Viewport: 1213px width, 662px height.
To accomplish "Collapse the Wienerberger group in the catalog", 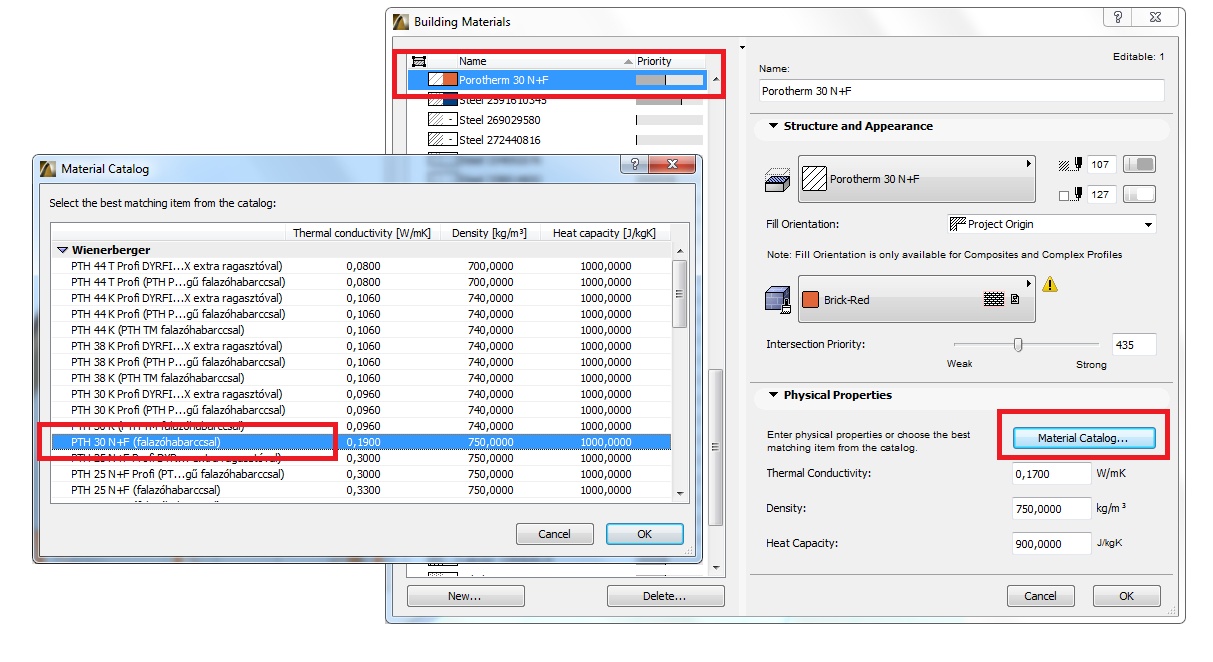I will 62,250.
